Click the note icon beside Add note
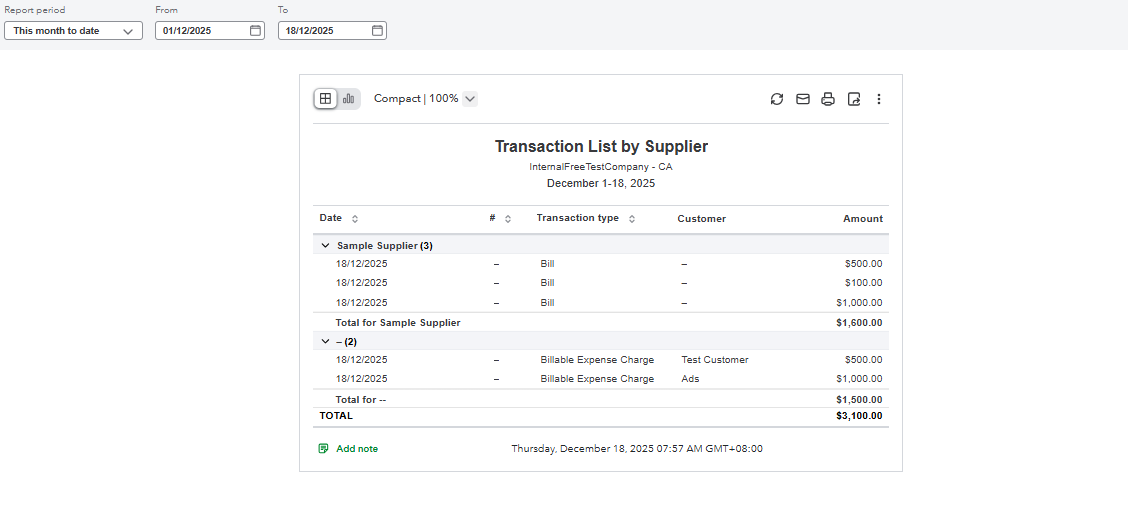 pyautogui.click(x=324, y=448)
